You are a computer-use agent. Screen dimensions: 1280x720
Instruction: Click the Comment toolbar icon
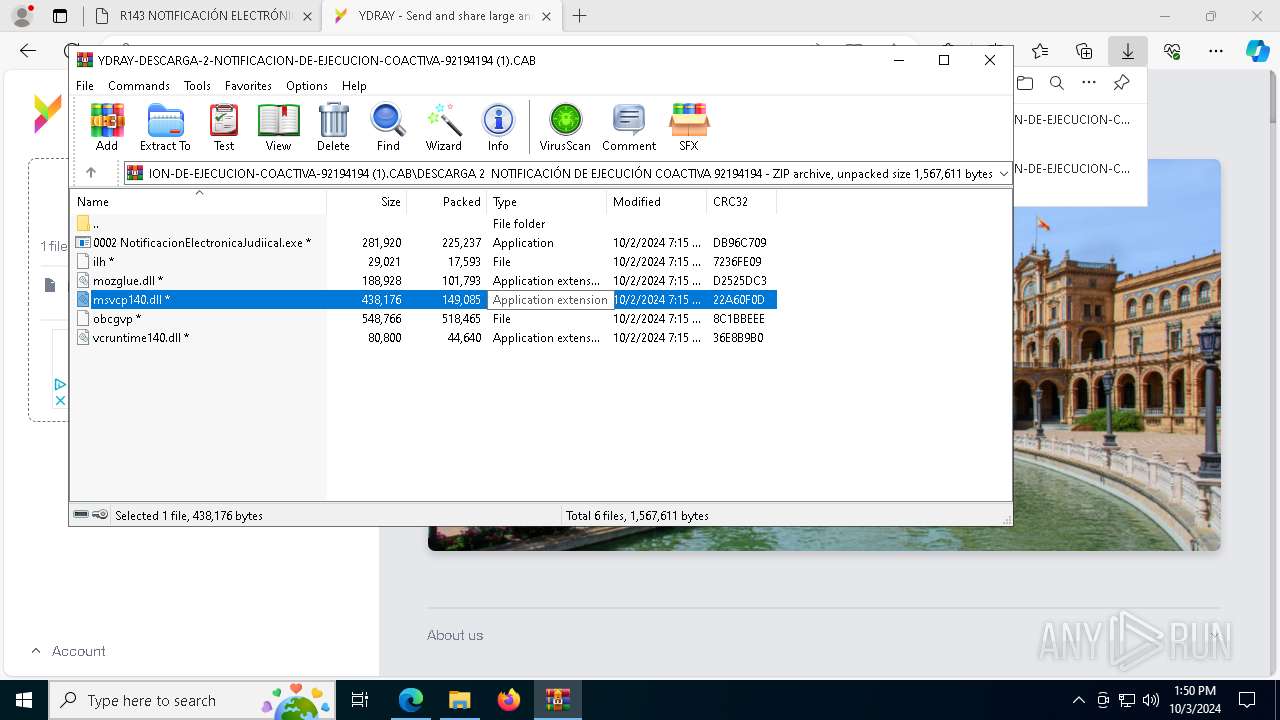629,127
